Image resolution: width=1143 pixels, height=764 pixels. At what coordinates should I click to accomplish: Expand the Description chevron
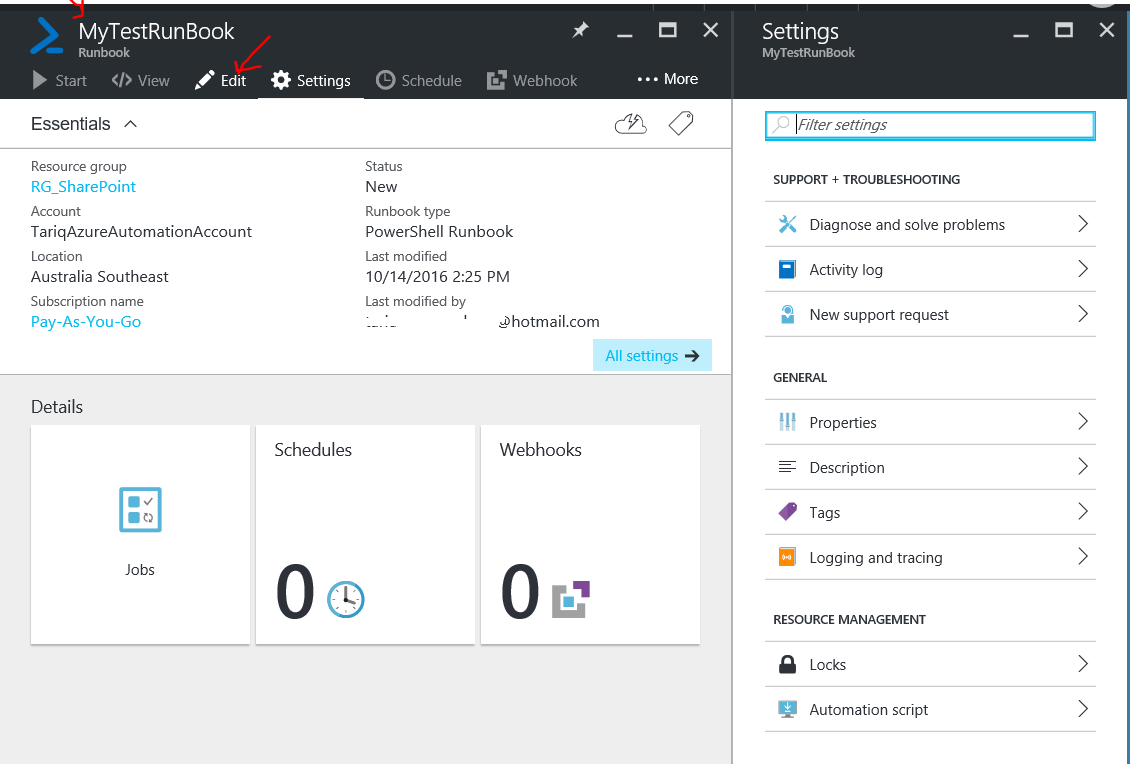pos(1083,467)
